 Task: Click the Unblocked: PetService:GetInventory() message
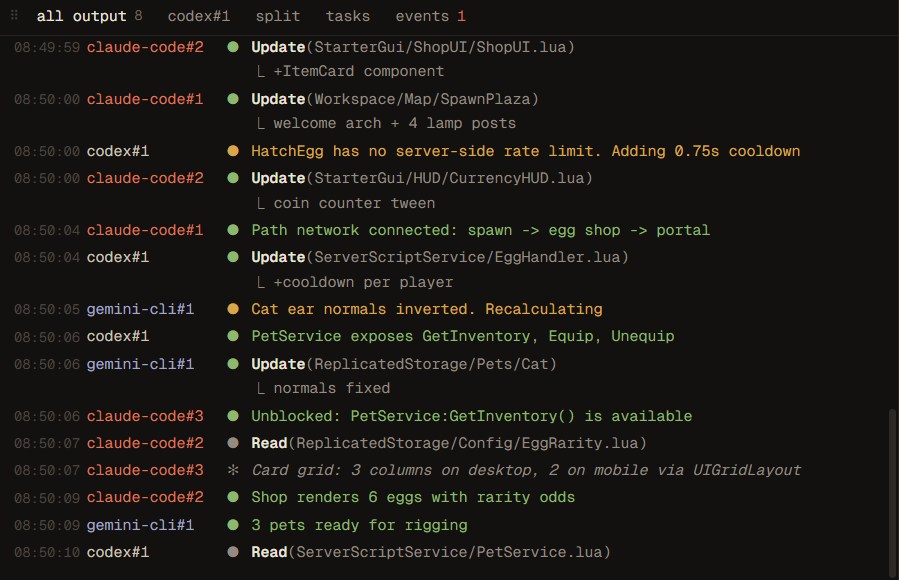point(472,416)
